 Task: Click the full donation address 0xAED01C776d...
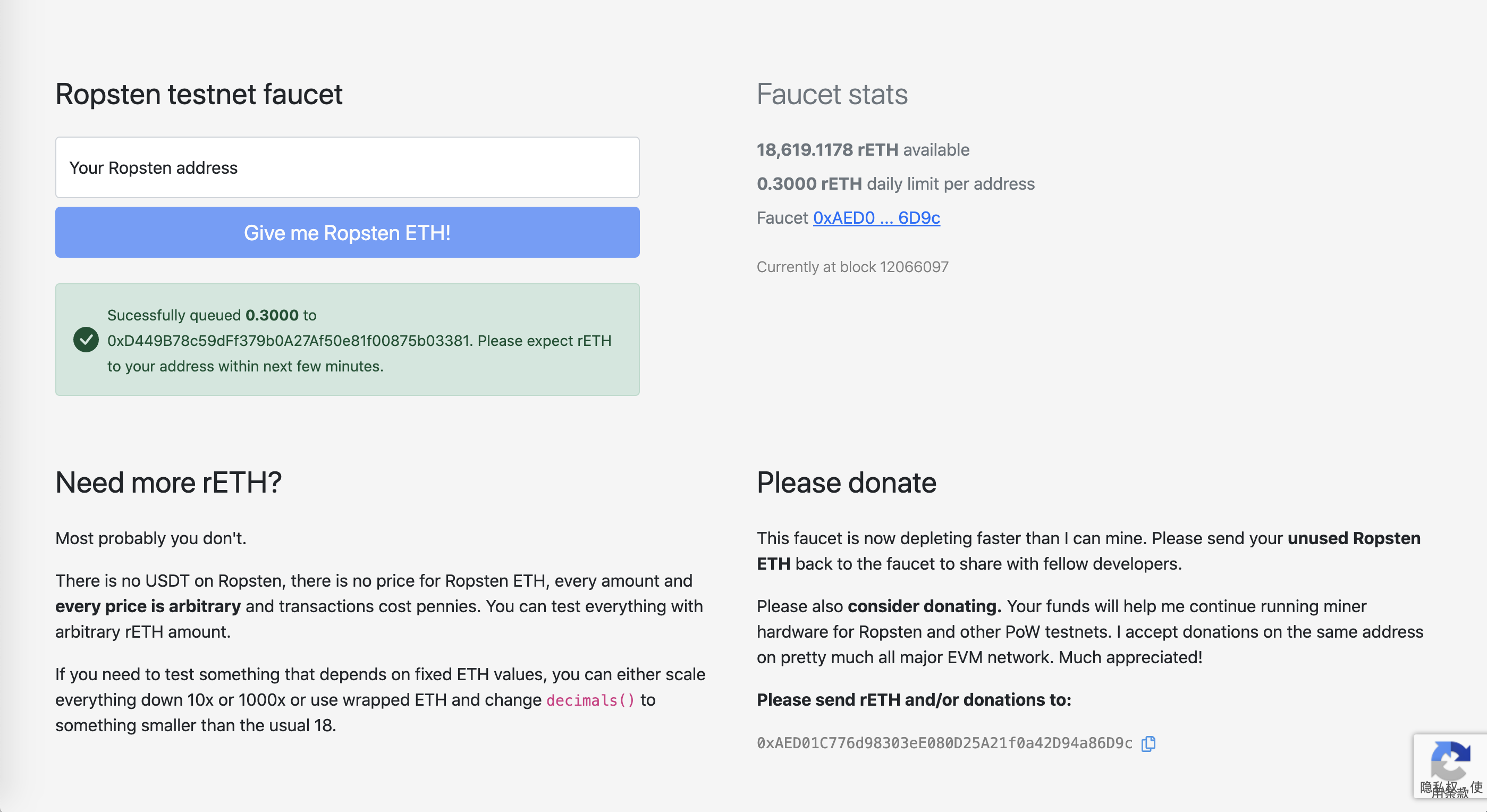pos(944,743)
